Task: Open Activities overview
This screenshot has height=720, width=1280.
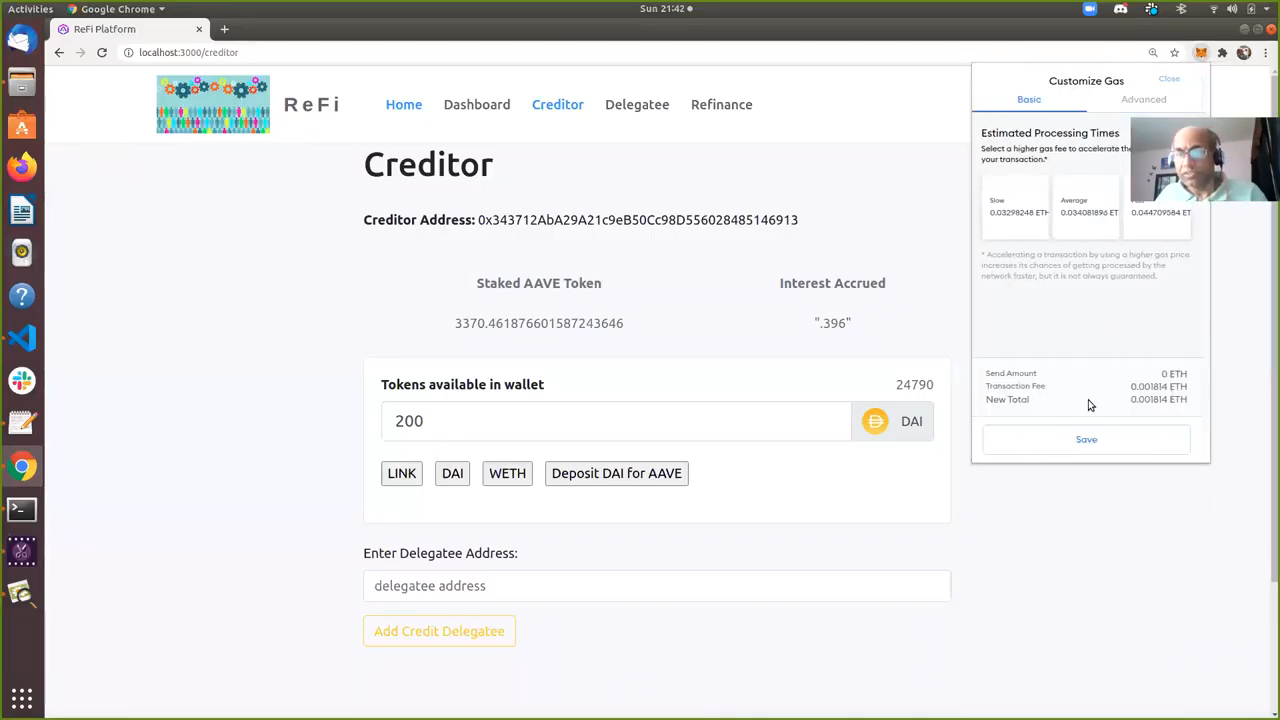Action: click(x=30, y=9)
